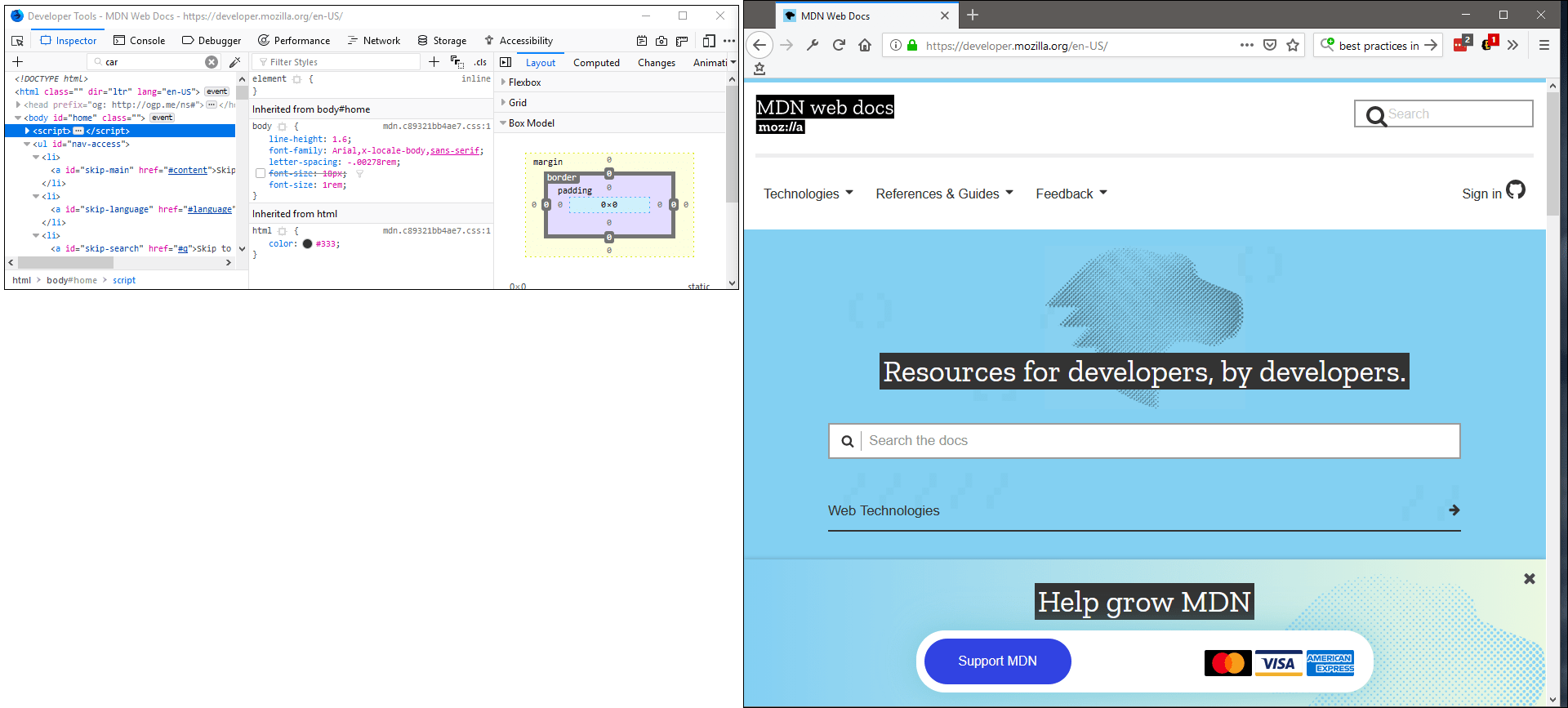Click the Support MDN button

[997, 661]
